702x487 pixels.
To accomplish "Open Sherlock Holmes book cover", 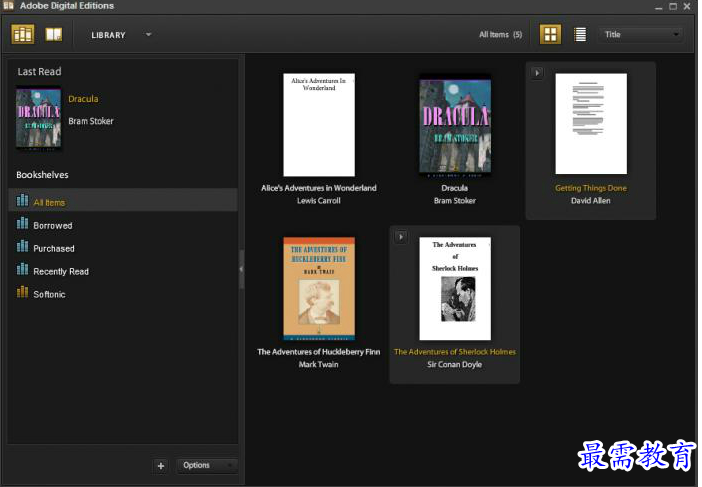I will click(455, 289).
